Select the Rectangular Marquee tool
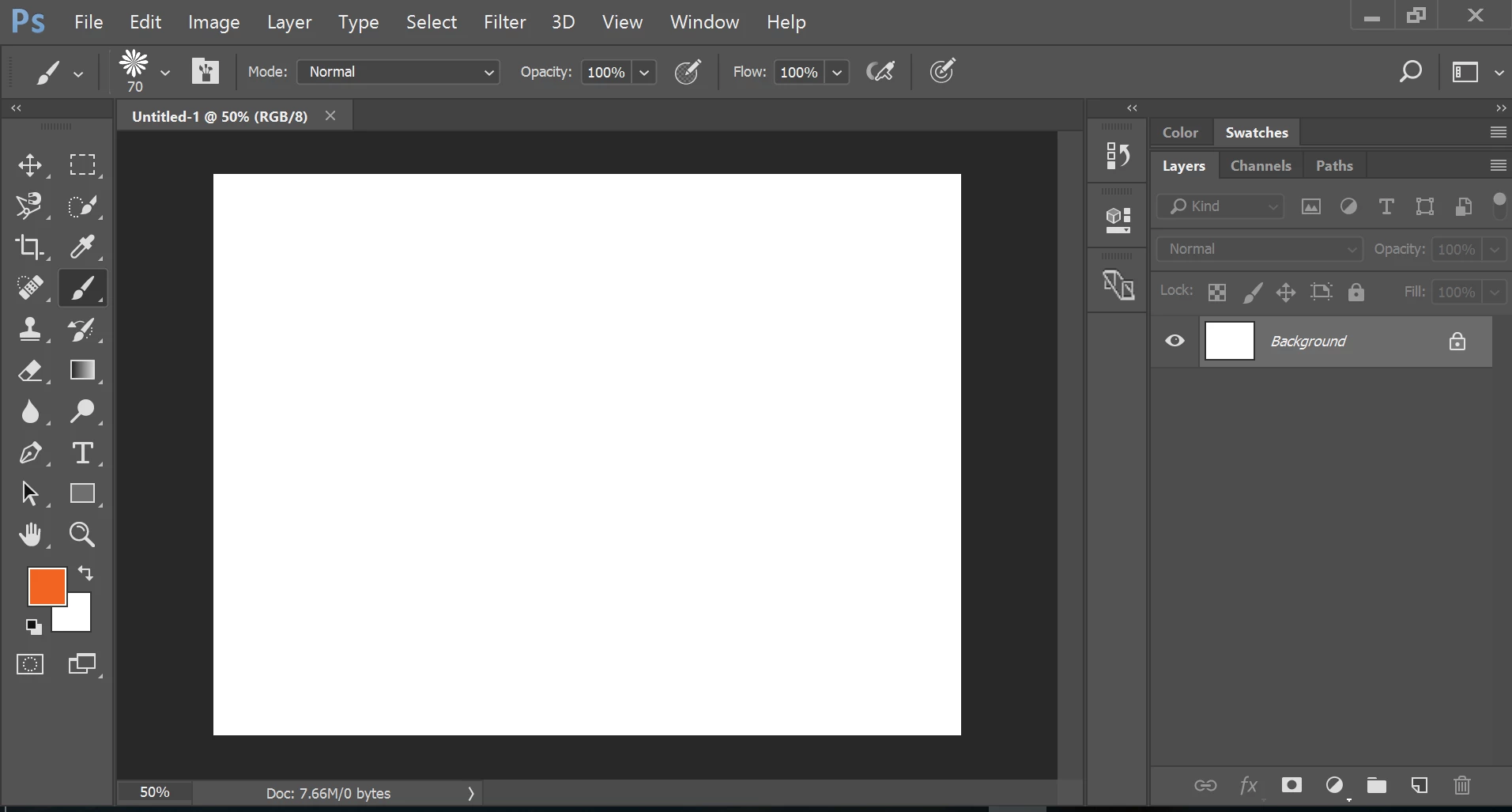Viewport: 1512px width, 812px height. 82,164
